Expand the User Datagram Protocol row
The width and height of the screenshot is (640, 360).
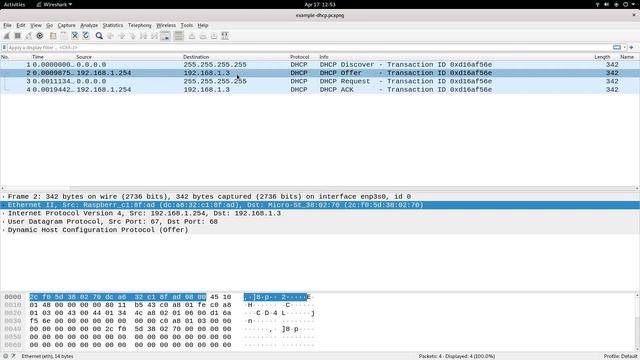[x=4, y=222]
